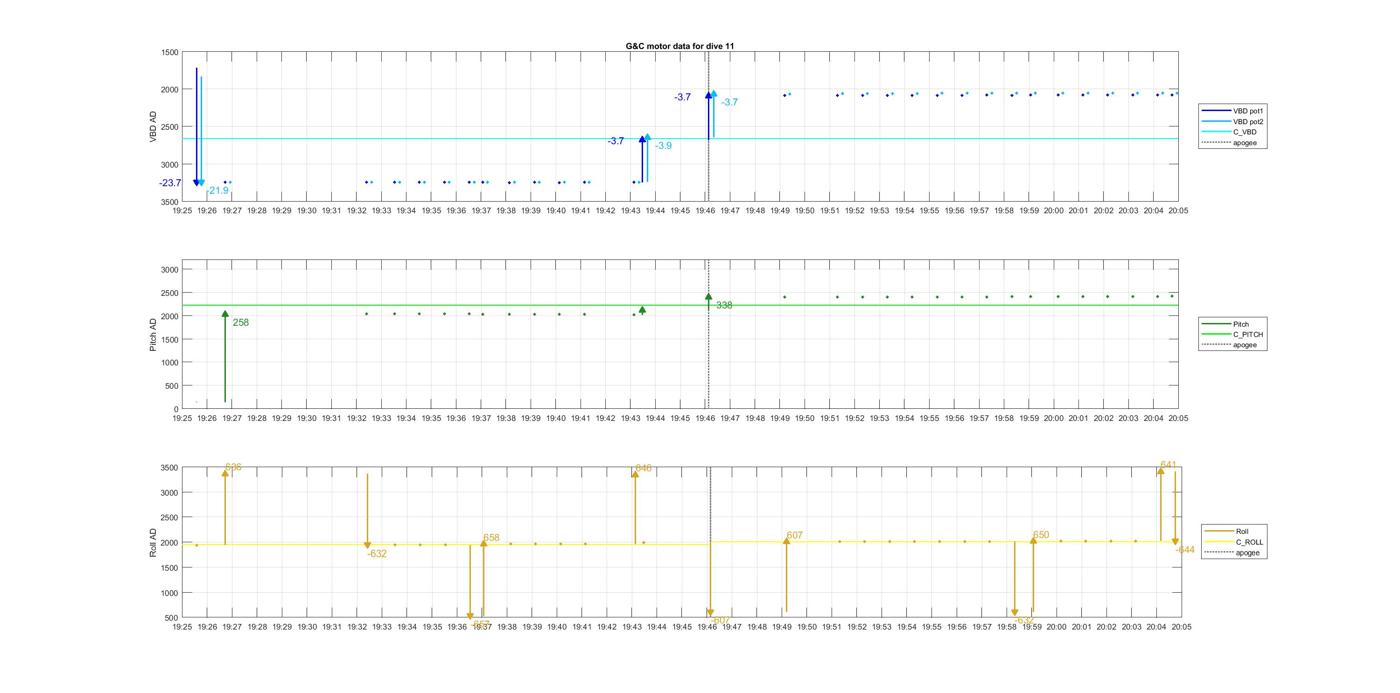Click the '3500' y-tick on VBD axis

click(x=169, y=202)
